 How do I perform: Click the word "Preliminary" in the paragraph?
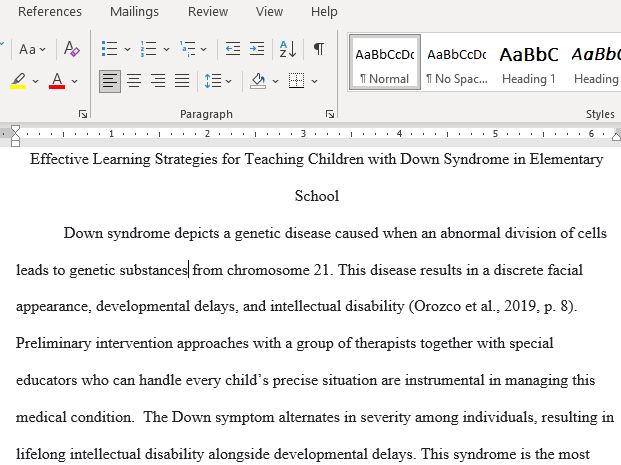point(53,343)
